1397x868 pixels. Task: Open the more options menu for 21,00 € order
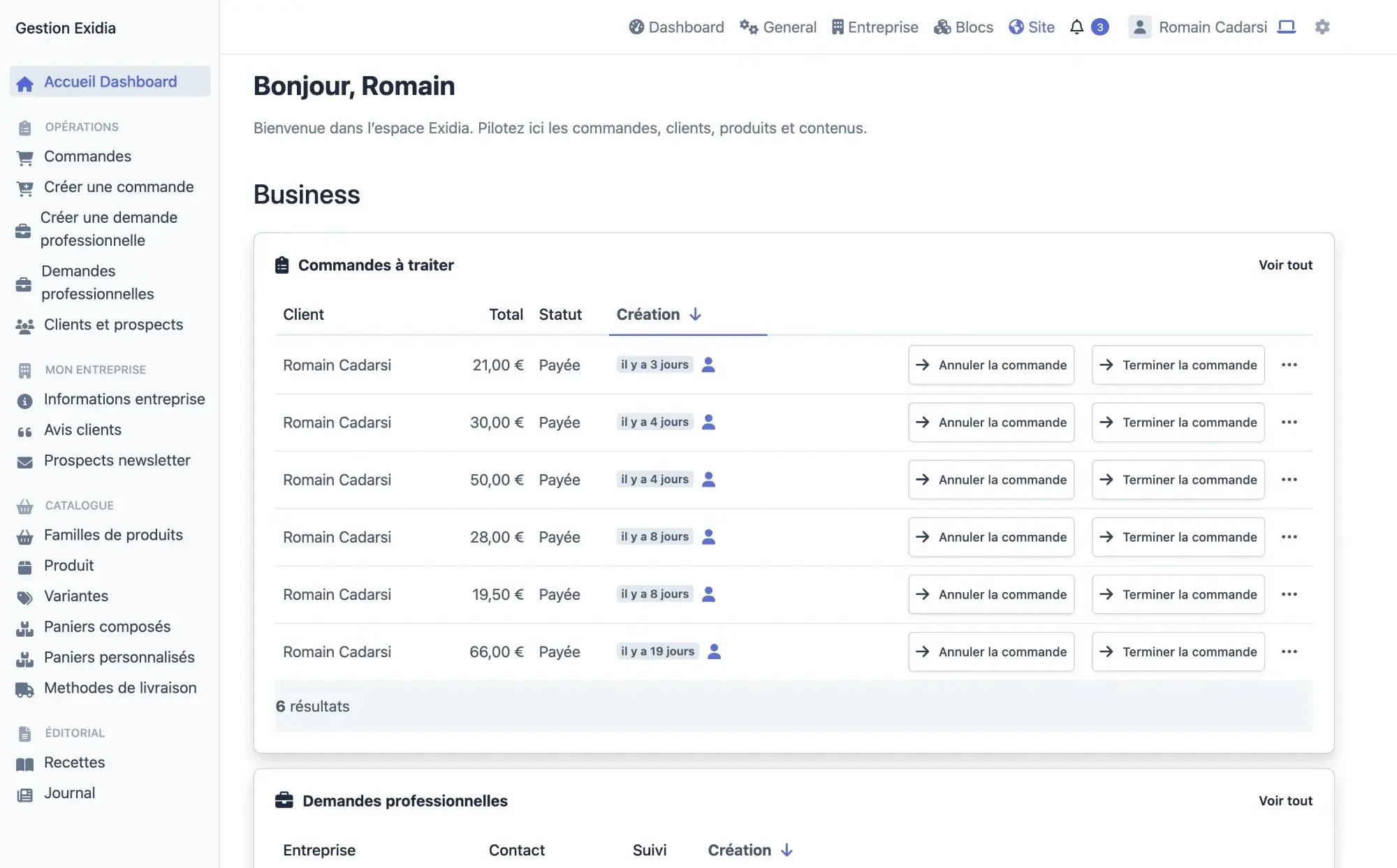pos(1289,365)
